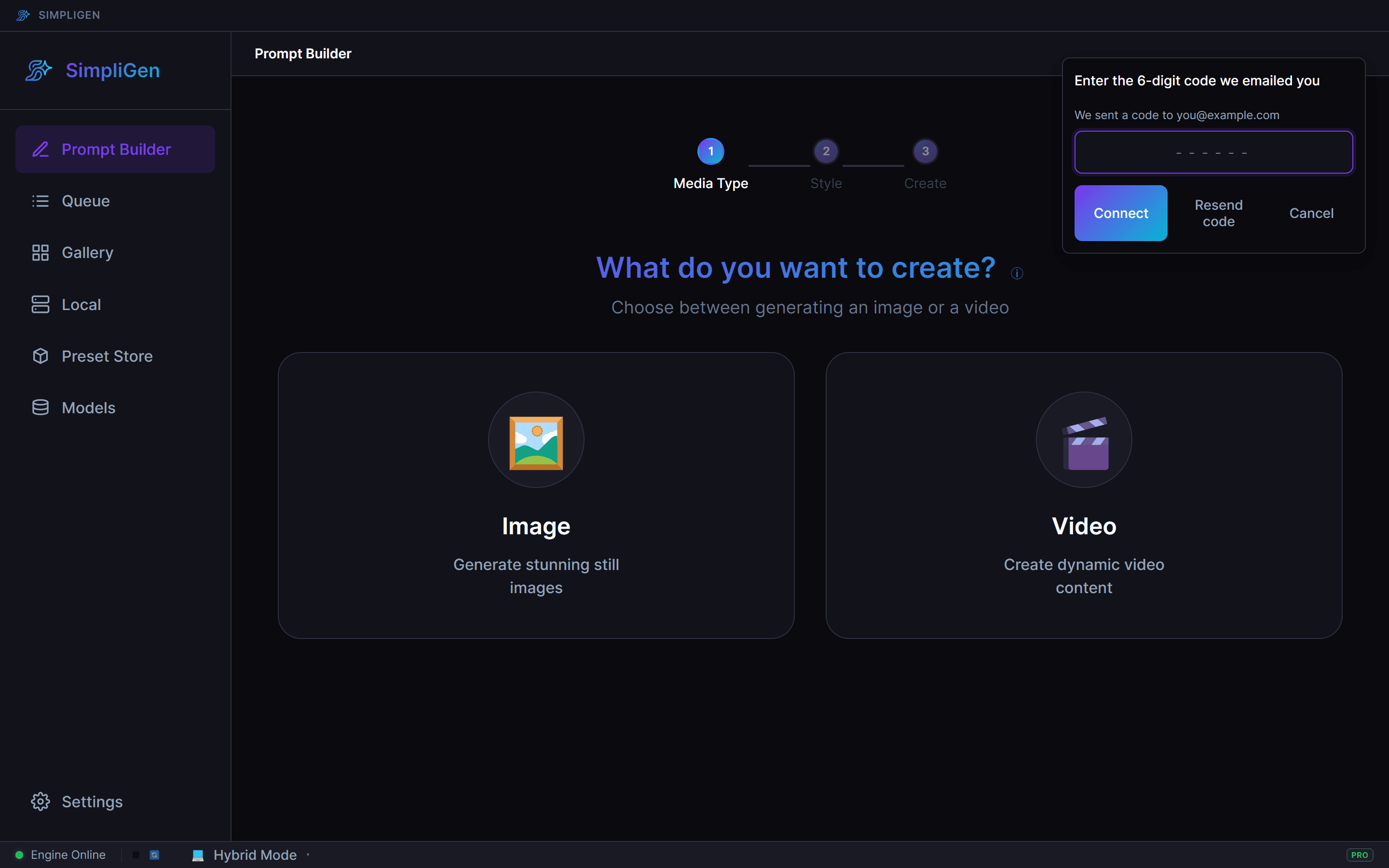The width and height of the screenshot is (1389, 868).
Task: Click Resend code
Action: [1219, 213]
